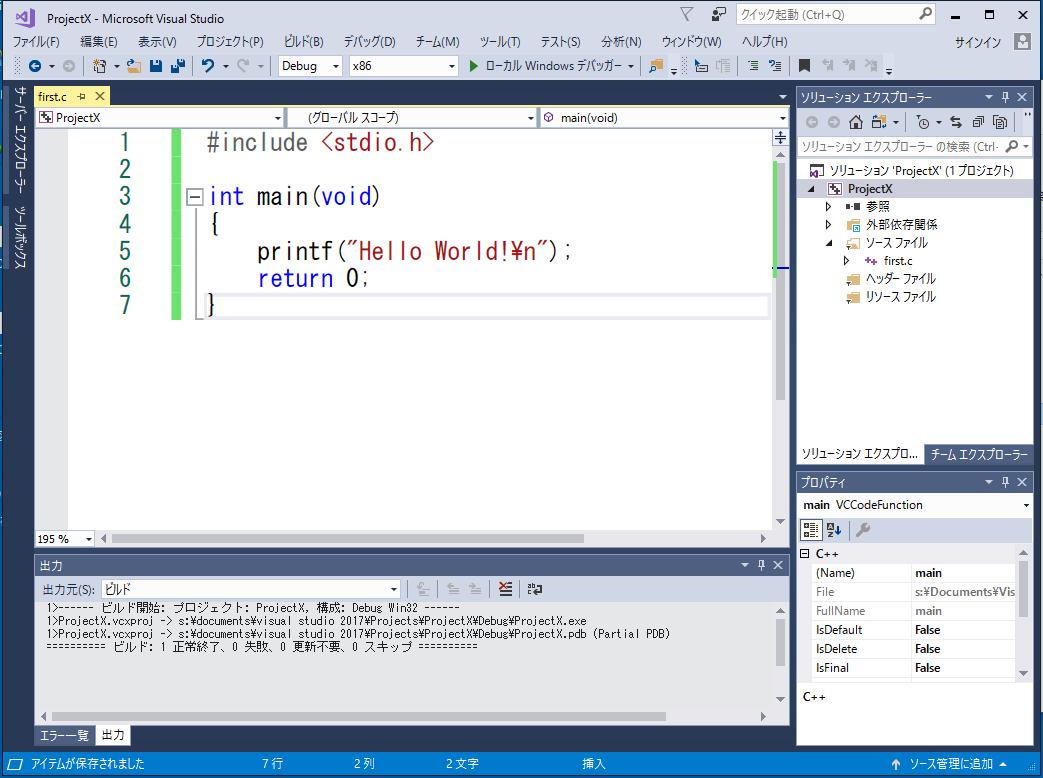Viewport: 1043px width, 778px height.
Task: Click the Save All icon
Action: click(178, 66)
